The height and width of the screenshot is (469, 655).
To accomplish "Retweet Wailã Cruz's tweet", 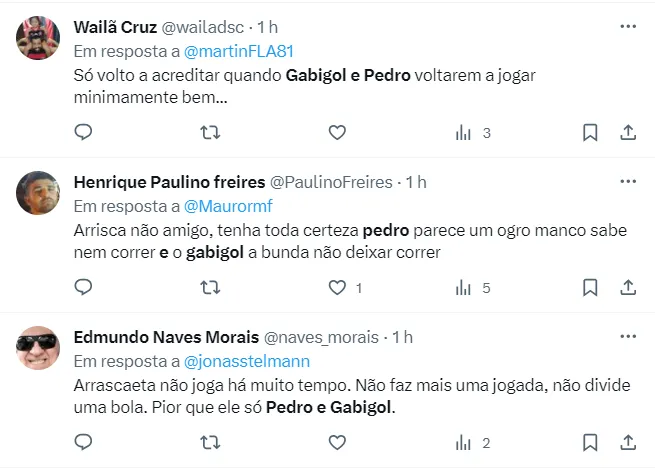I will [x=210, y=132].
